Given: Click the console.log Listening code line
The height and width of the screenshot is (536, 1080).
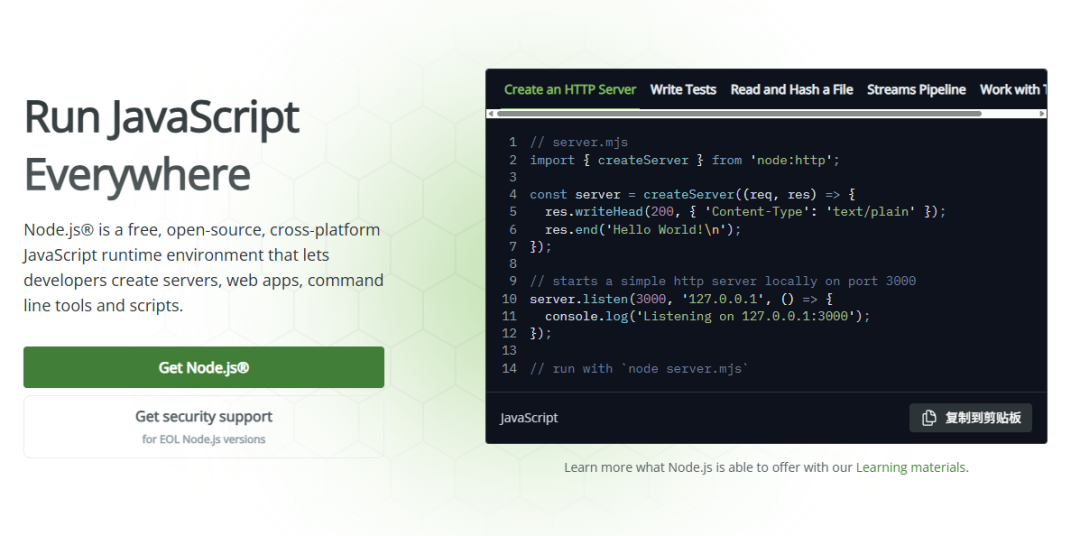Looking at the screenshot, I should (707, 316).
